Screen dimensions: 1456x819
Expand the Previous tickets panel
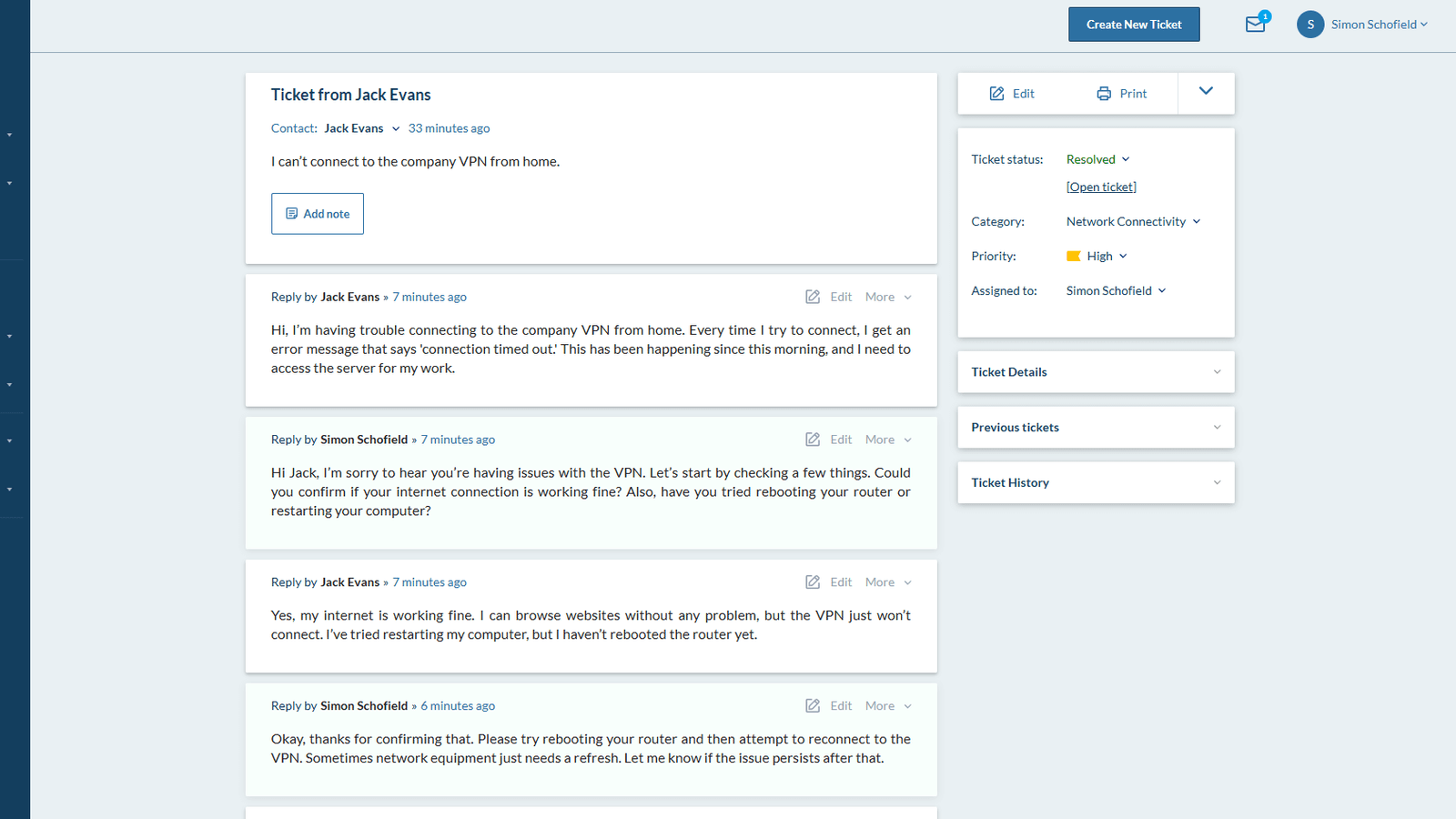[1096, 428]
